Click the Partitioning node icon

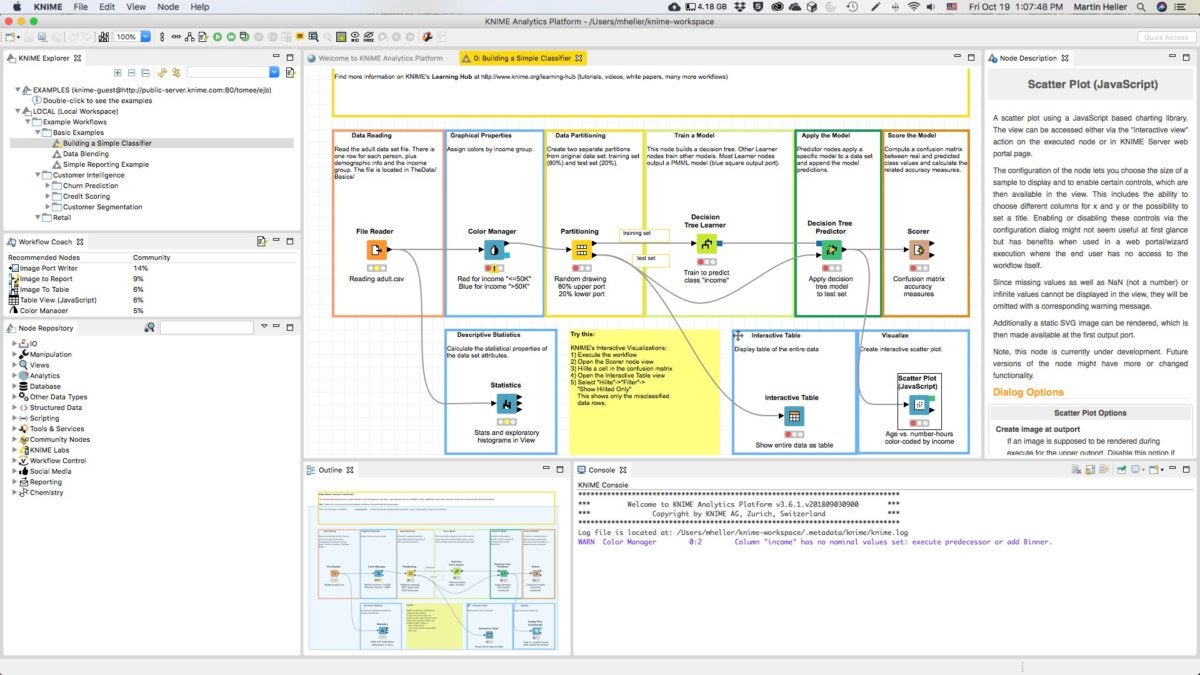pyautogui.click(x=580, y=250)
